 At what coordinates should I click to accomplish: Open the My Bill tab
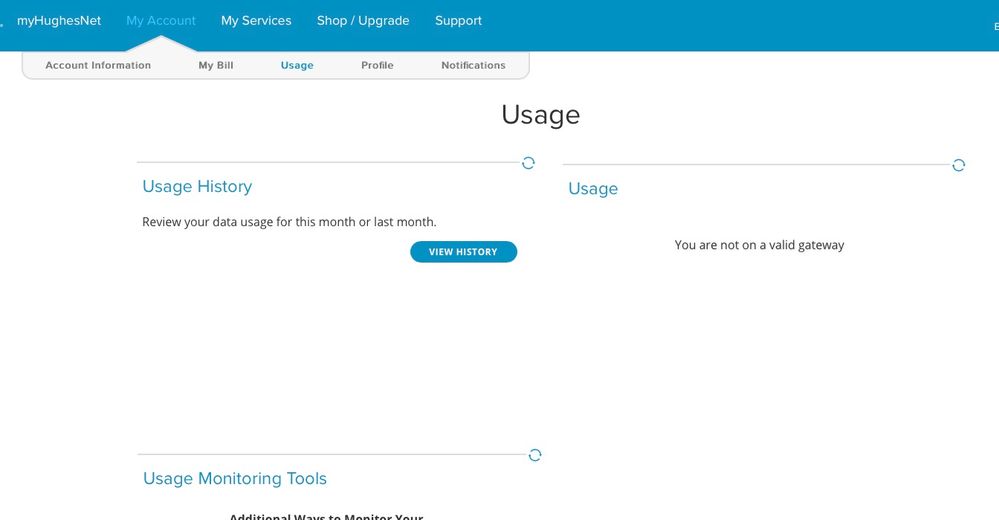(216, 66)
